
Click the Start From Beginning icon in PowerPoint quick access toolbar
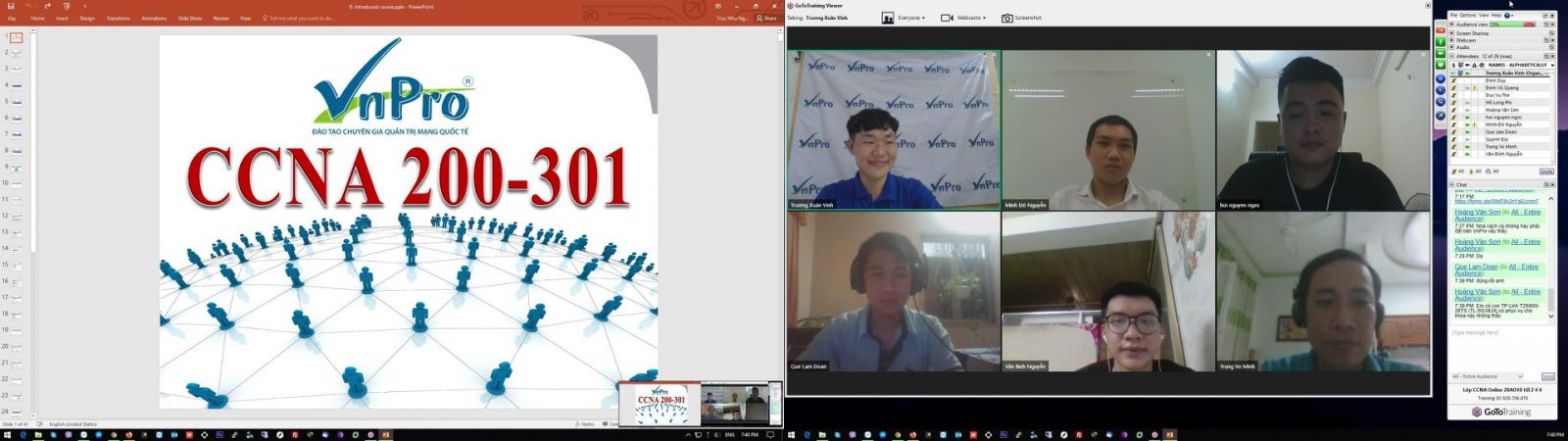66,6
